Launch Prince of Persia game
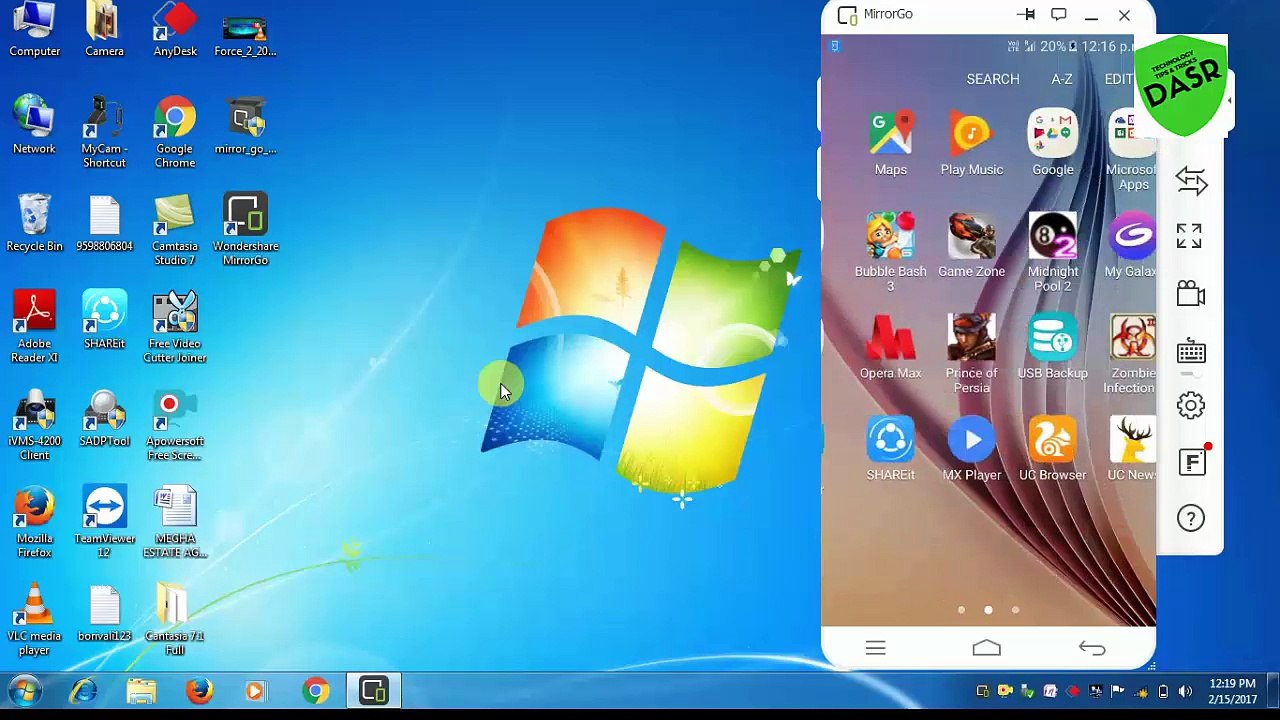The width and height of the screenshot is (1280, 720). [x=971, y=354]
